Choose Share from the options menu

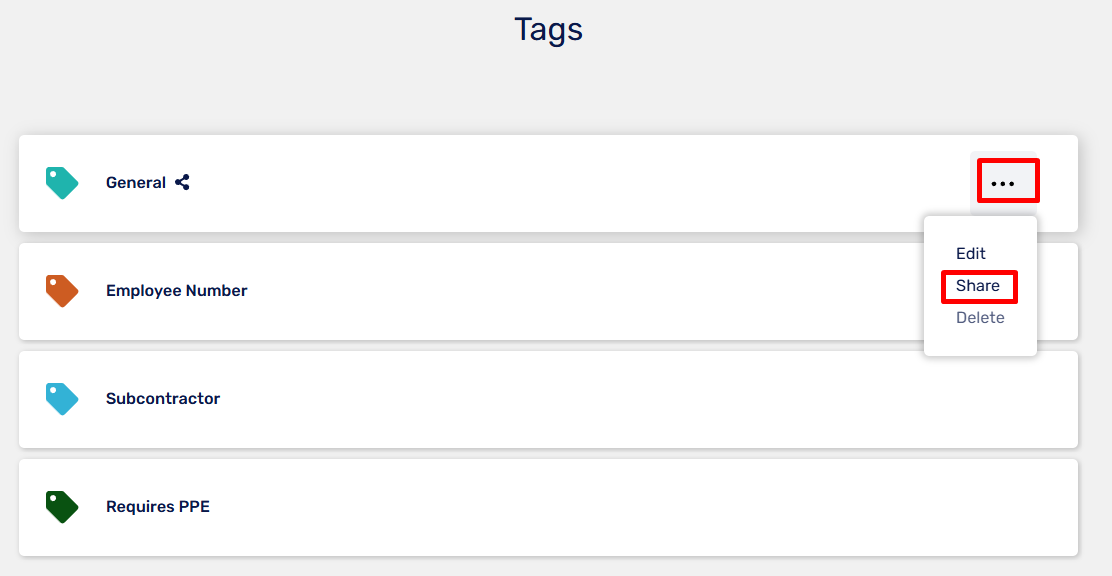977,285
